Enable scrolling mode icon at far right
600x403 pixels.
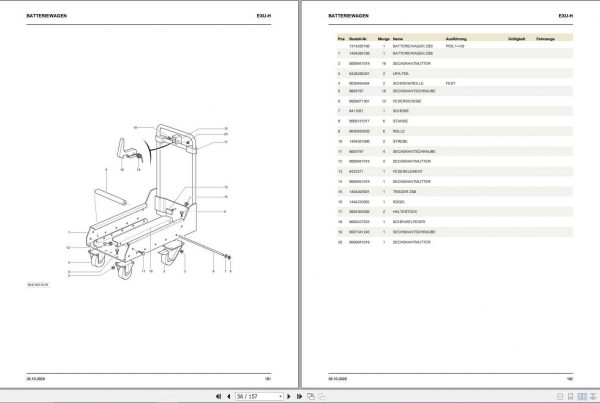(x=593, y=396)
